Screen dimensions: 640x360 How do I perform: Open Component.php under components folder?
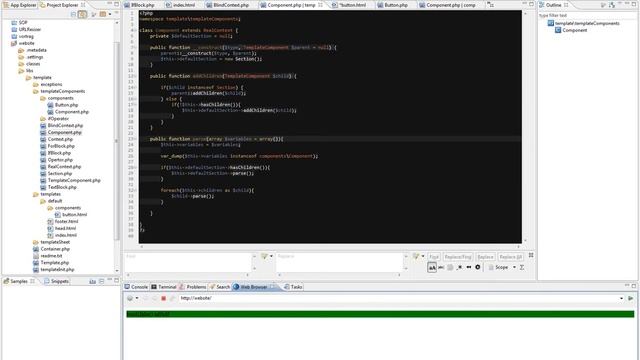point(68,112)
